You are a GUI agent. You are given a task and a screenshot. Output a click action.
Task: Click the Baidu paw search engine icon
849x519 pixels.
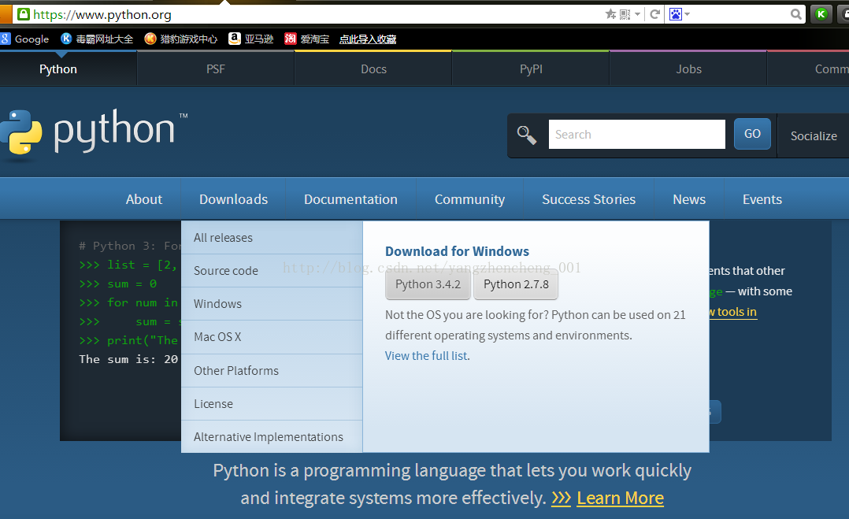675,15
